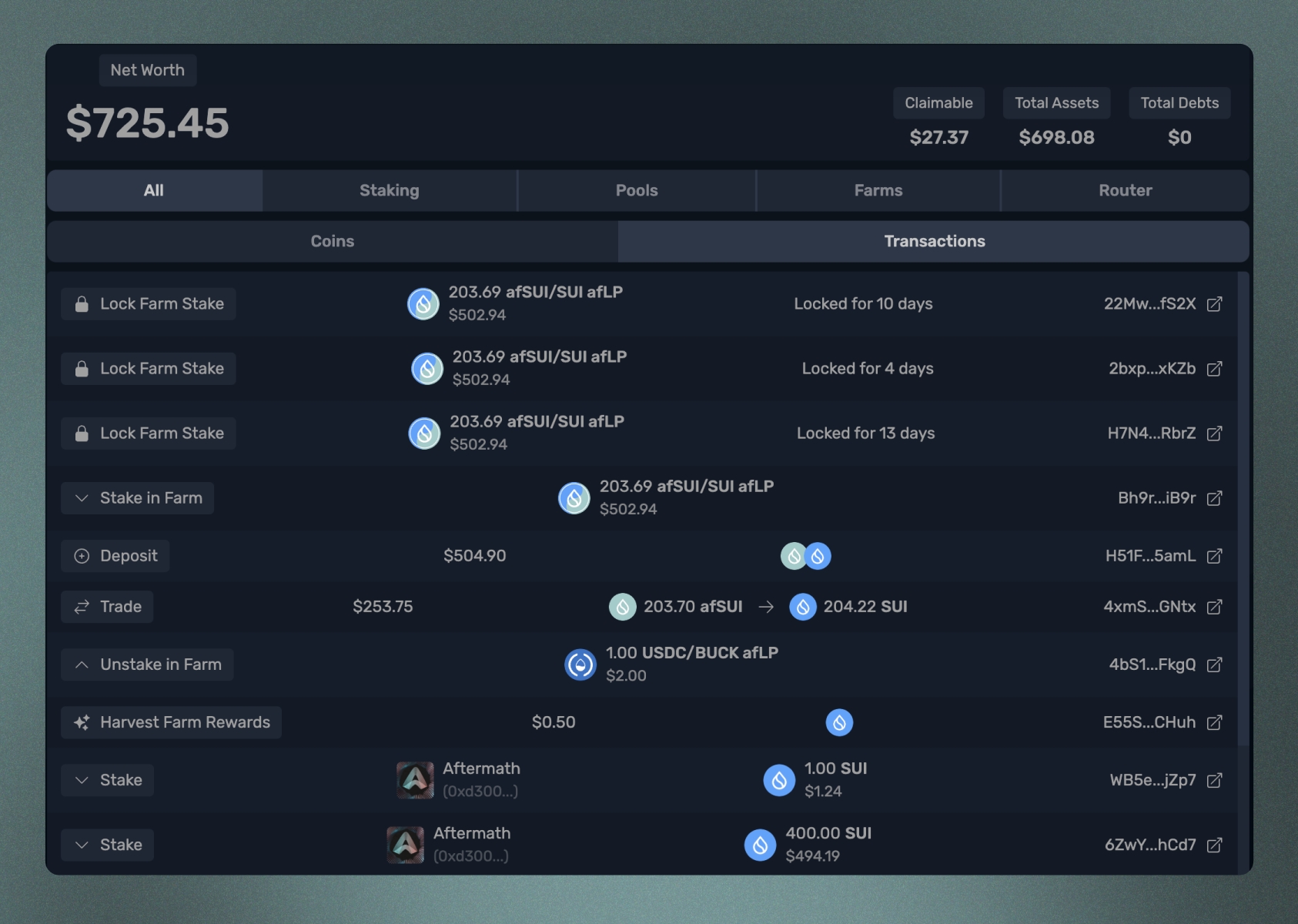Switch to the Coins view
This screenshot has width=1298, height=924.
[332, 241]
